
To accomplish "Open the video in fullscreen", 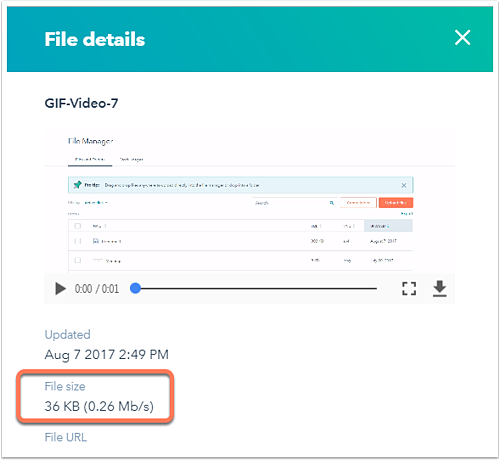I will (409, 289).
